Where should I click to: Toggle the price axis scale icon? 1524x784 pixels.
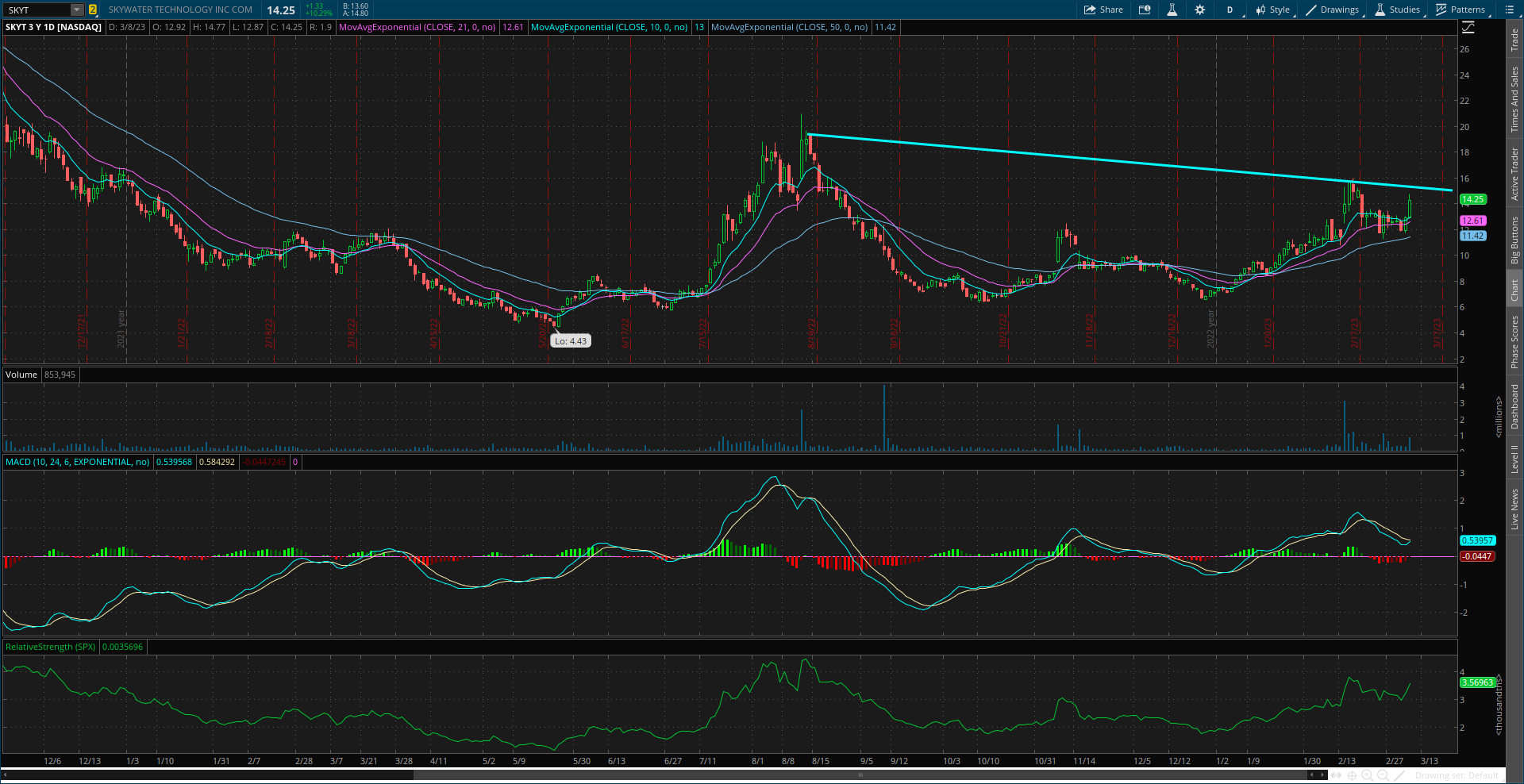pos(1468,27)
